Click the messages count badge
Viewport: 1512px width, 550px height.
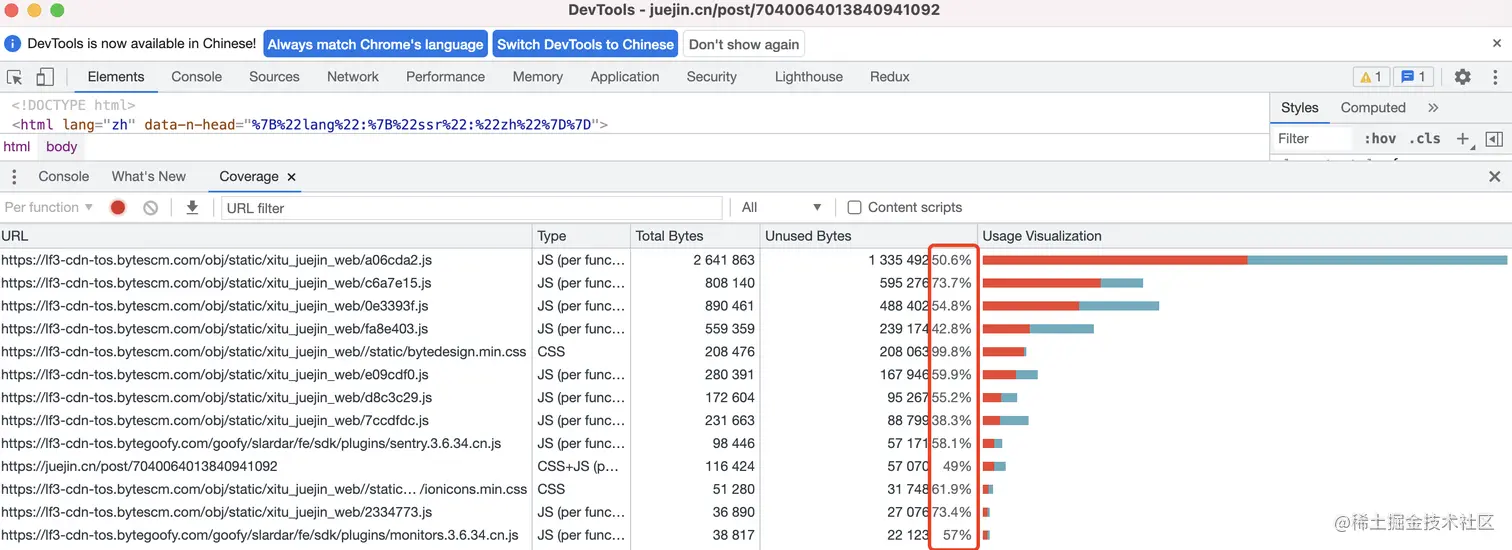[1413, 77]
